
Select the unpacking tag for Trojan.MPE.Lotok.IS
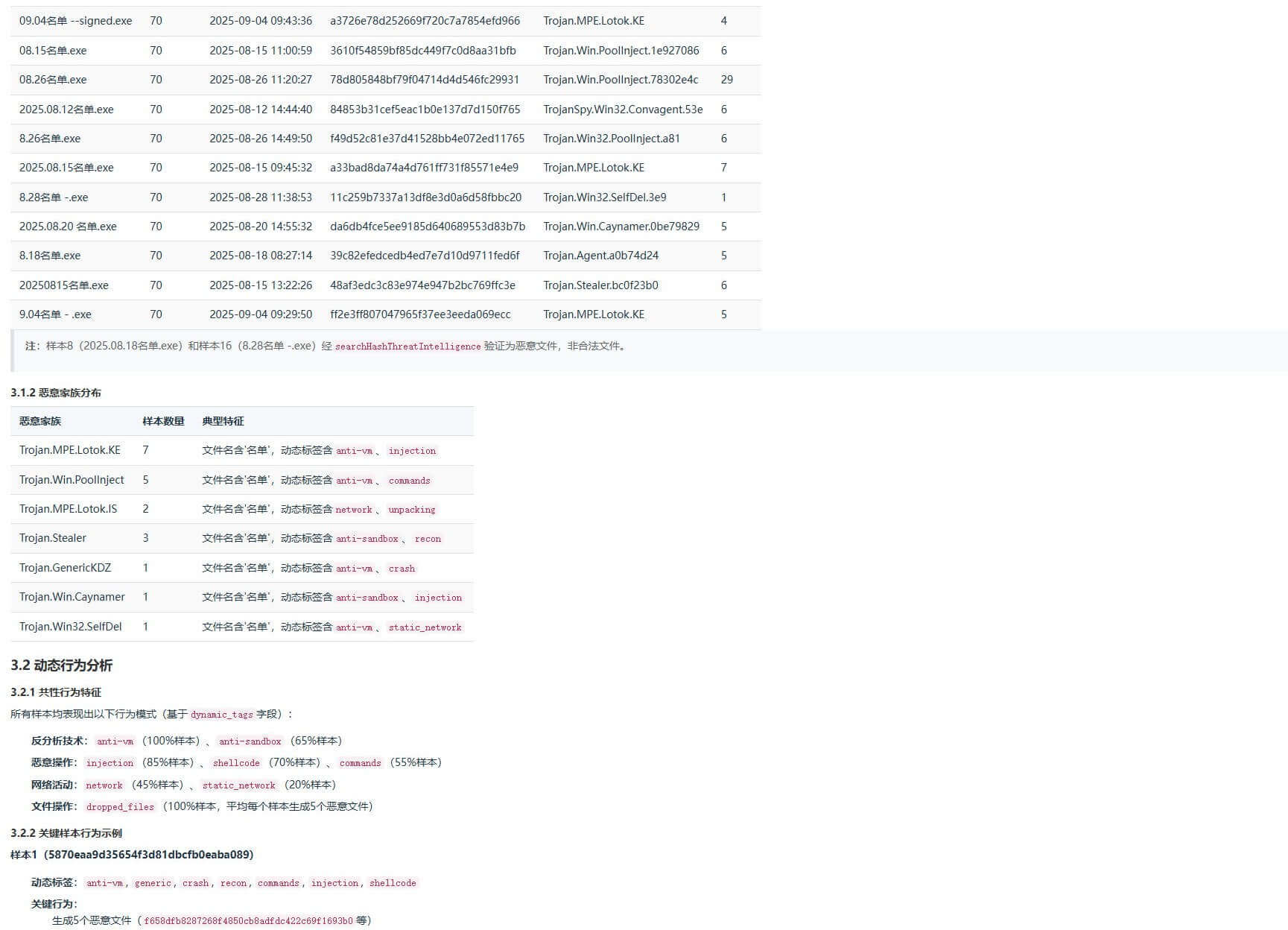(x=411, y=510)
